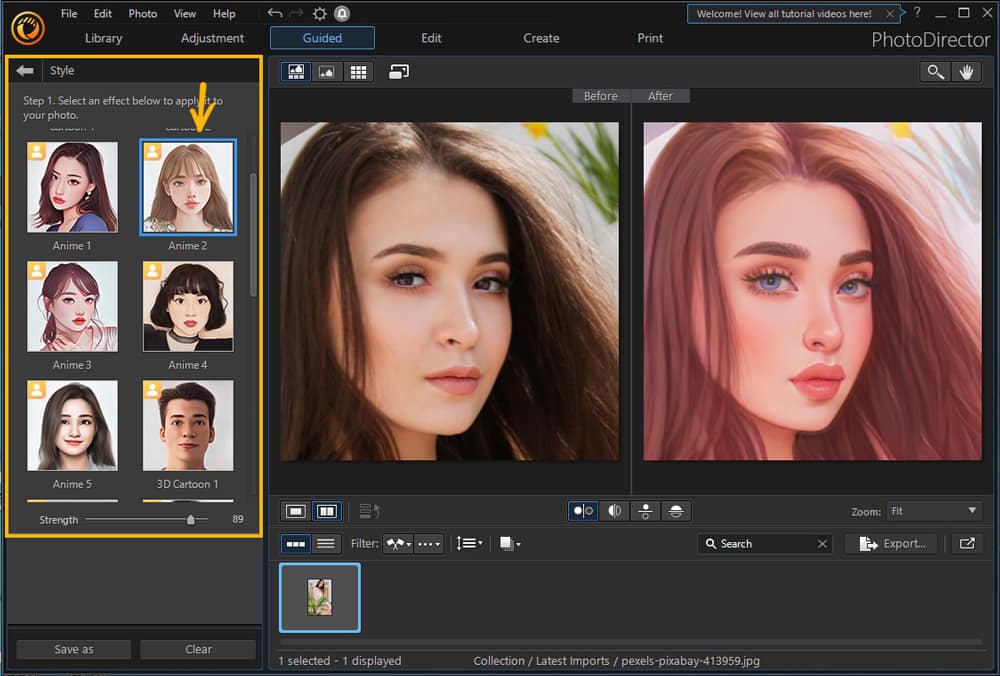Open the Photo menu
The width and height of the screenshot is (1000, 676).
click(142, 13)
